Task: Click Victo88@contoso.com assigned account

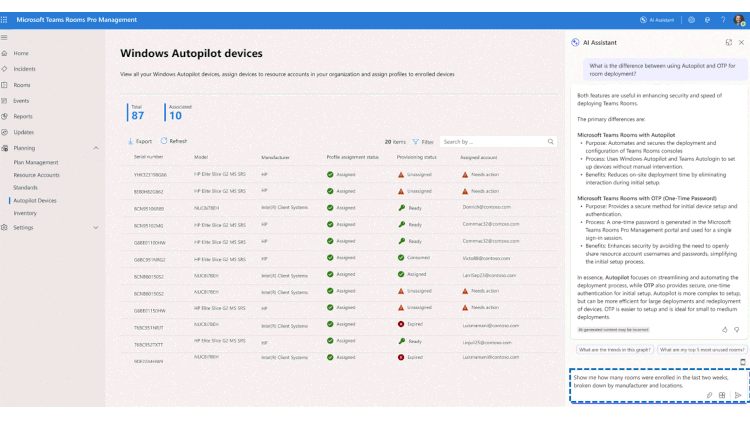Action: pyautogui.click(x=486, y=258)
